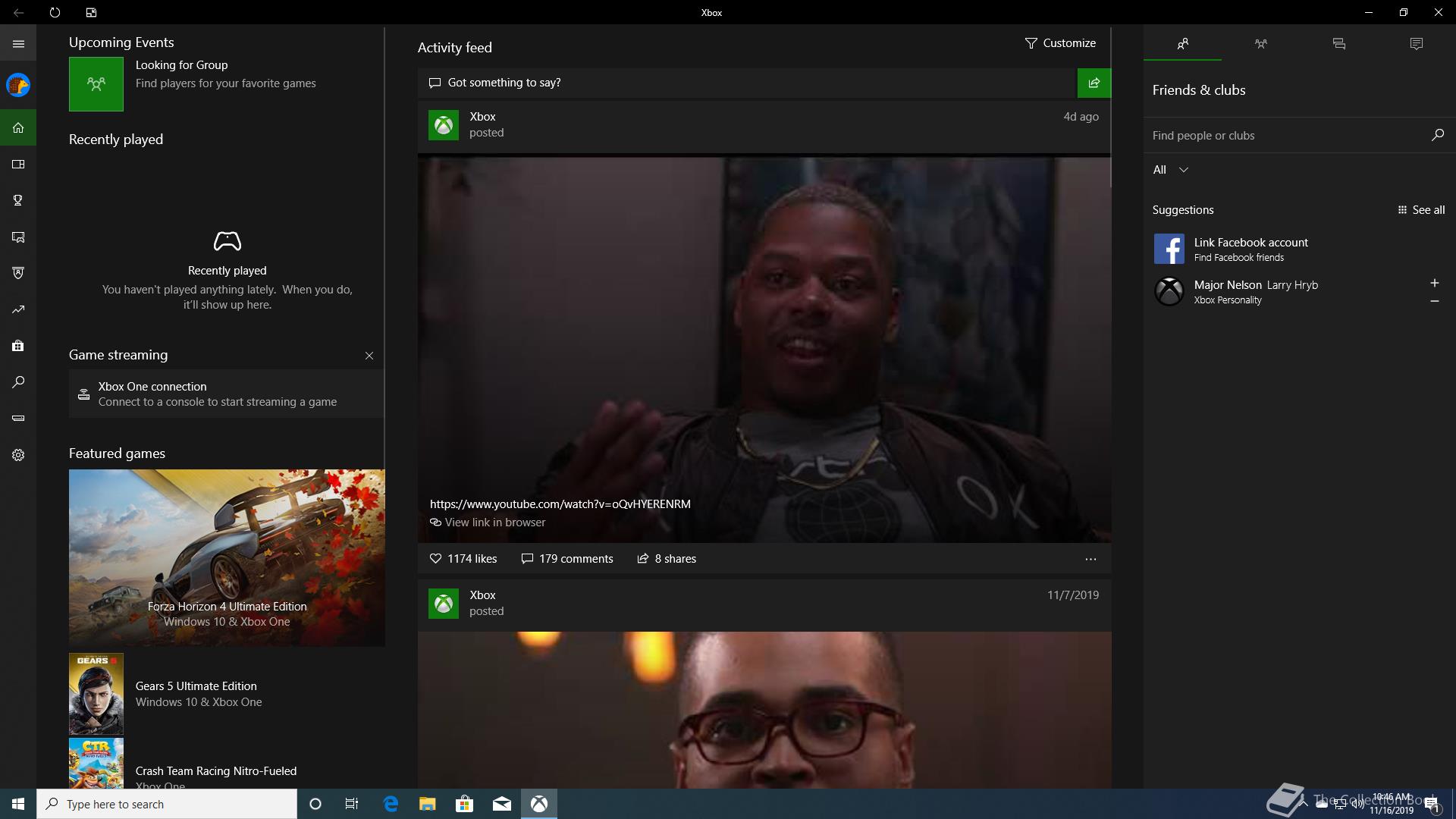The height and width of the screenshot is (819, 1456).
Task: Open Crash Team Racing Nitro-Fueled thumbnail
Action: pos(96,764)
